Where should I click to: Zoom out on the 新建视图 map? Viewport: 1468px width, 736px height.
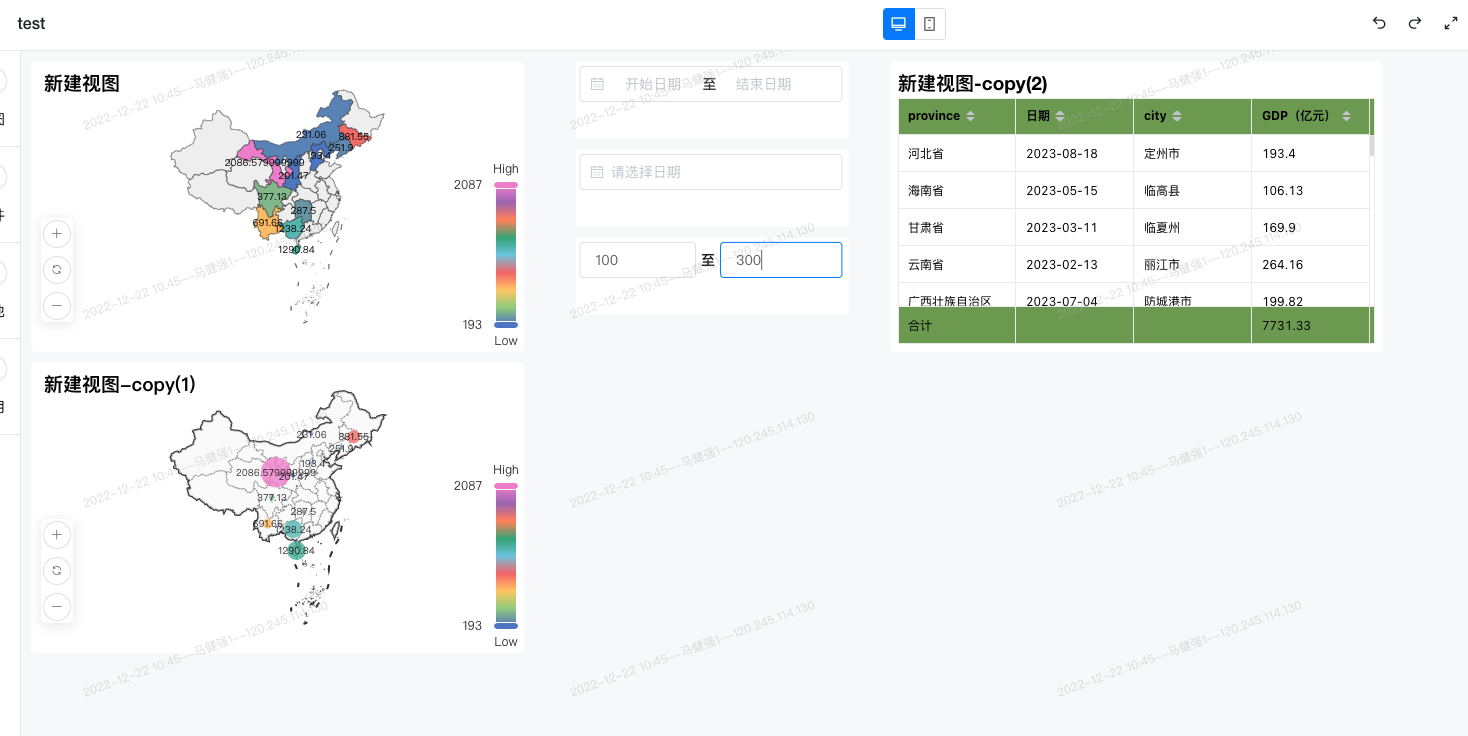click(57, 306)
